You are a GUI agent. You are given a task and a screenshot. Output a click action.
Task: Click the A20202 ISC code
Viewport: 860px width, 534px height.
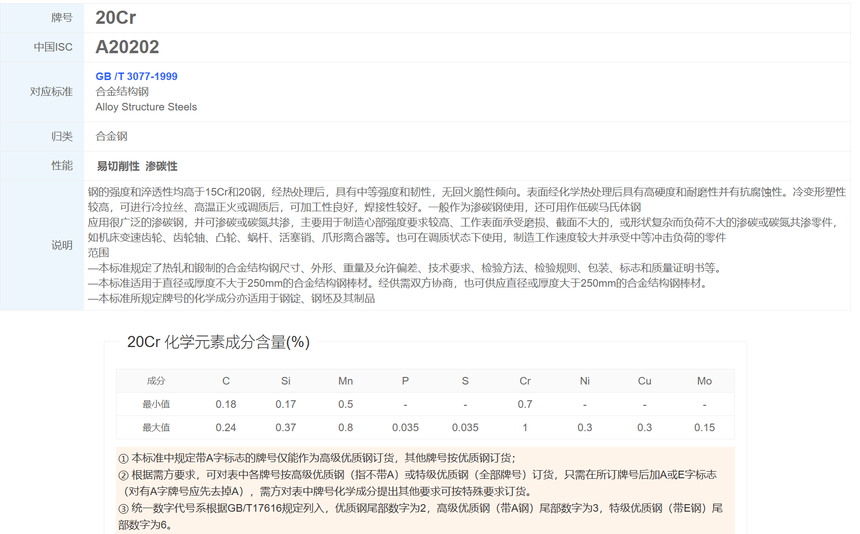127,47
